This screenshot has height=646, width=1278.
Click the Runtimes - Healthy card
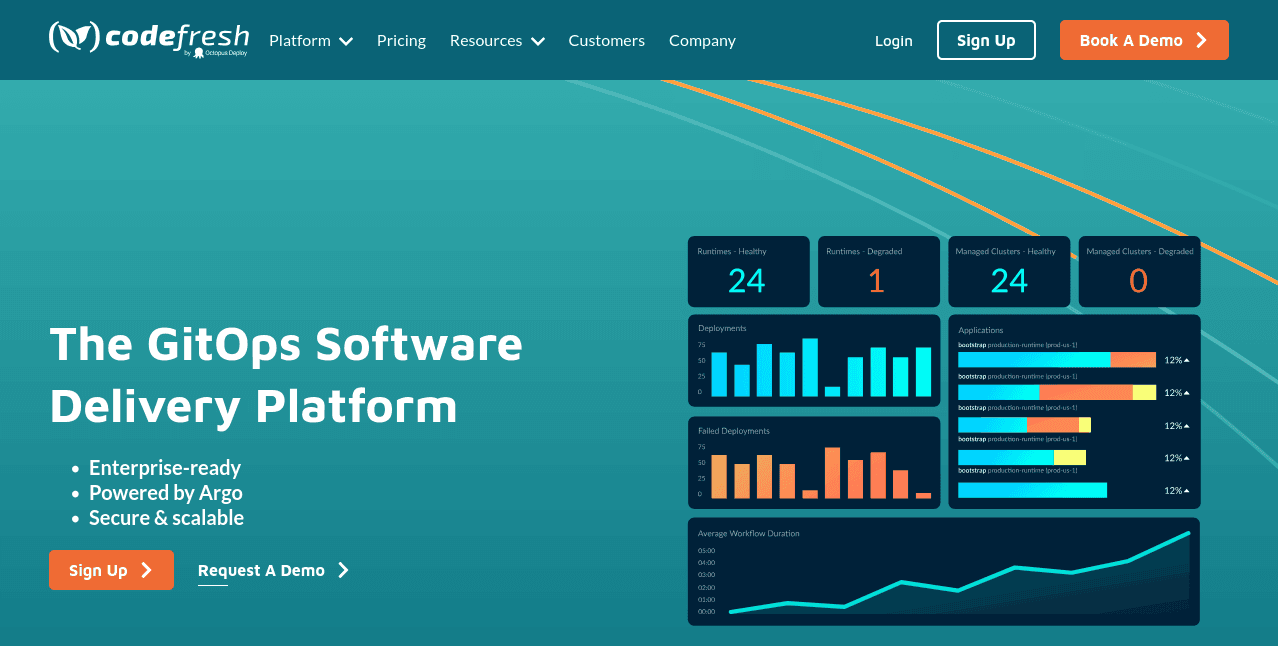(x=749, y=271)
